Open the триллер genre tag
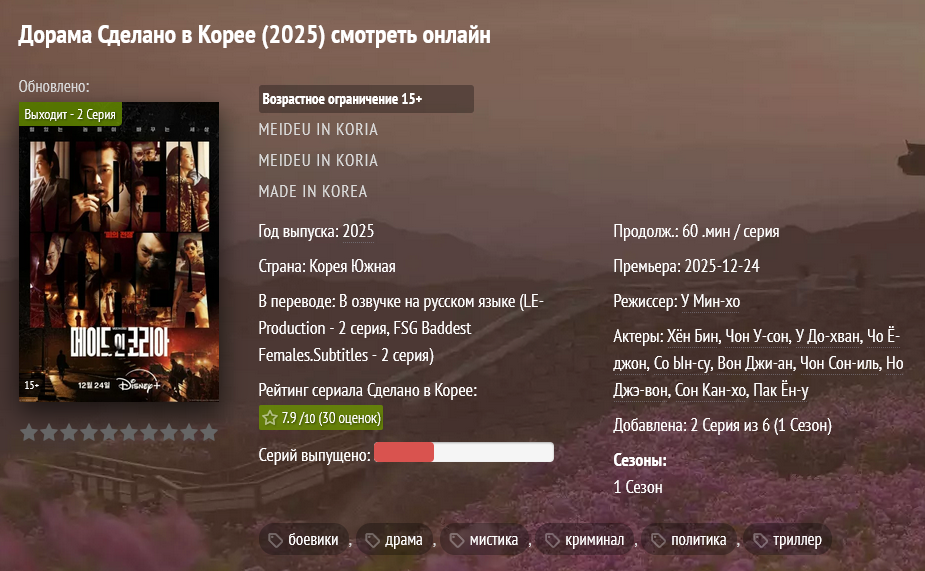Image resolution: width=925 pixels, height=571 pixels. [x=788, y=539]
